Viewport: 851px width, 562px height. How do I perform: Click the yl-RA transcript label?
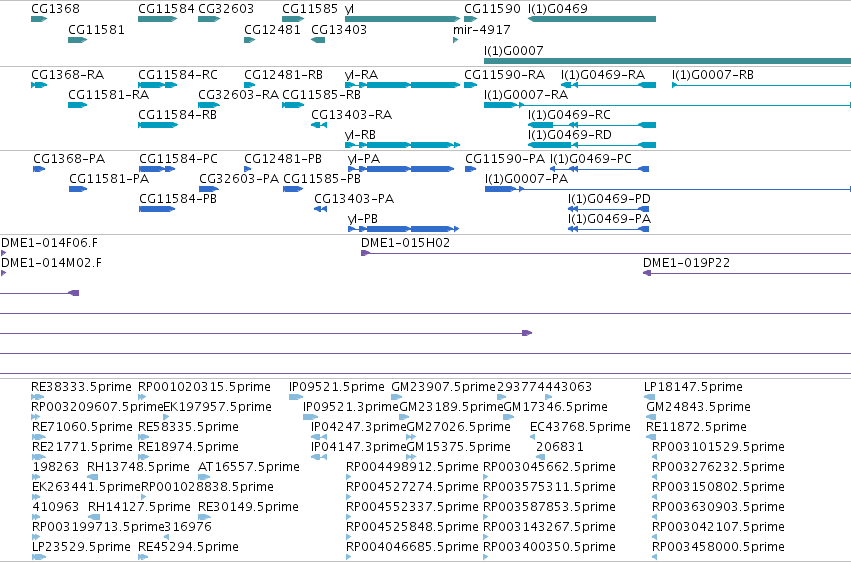click(361, 75)
